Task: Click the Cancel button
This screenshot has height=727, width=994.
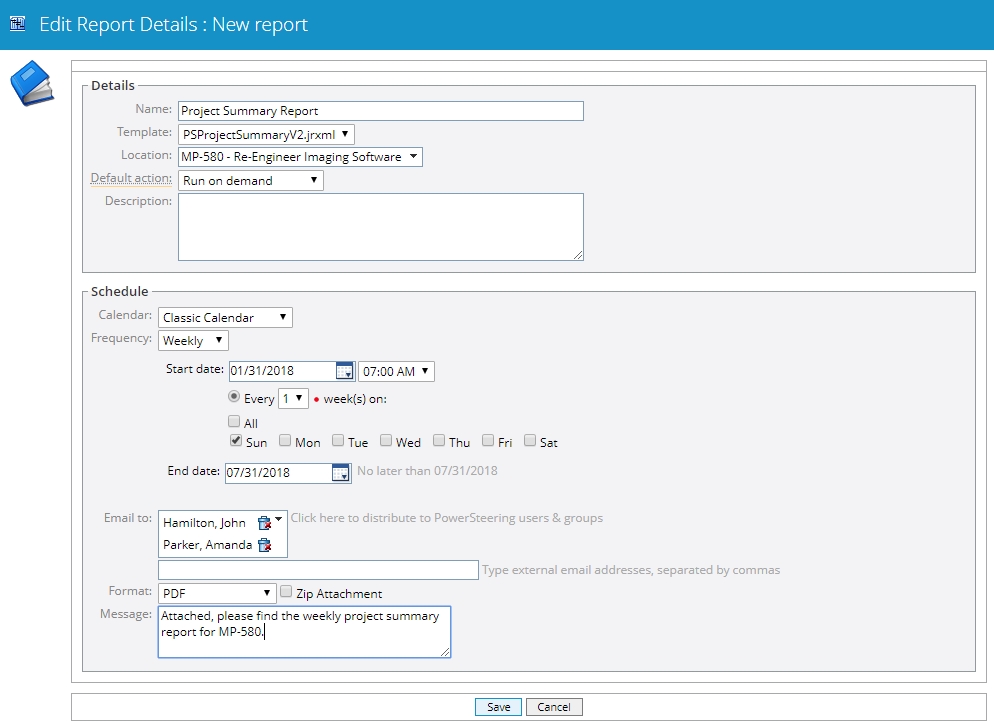Action: click(553, 707)
